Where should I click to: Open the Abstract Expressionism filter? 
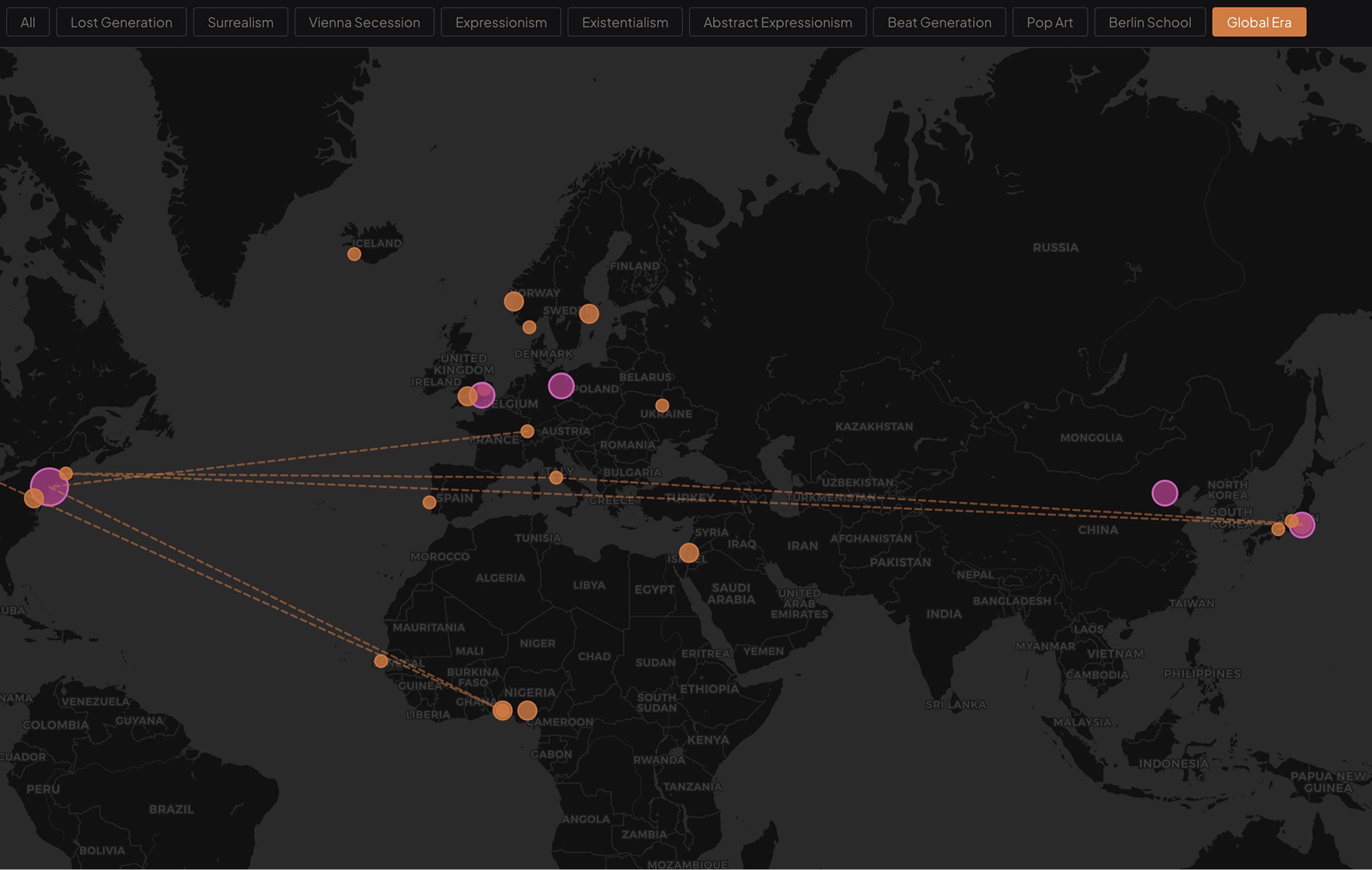778,22
